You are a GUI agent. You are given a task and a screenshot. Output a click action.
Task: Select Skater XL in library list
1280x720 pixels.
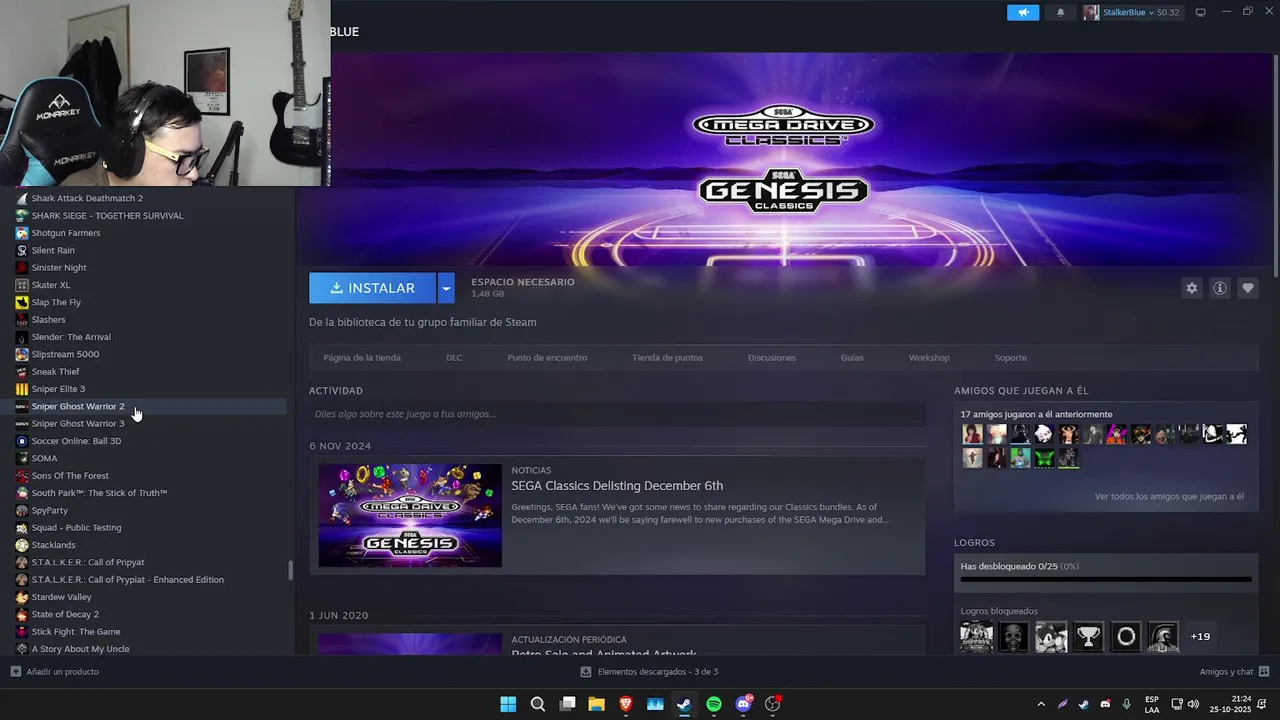[x=51, y=285]
